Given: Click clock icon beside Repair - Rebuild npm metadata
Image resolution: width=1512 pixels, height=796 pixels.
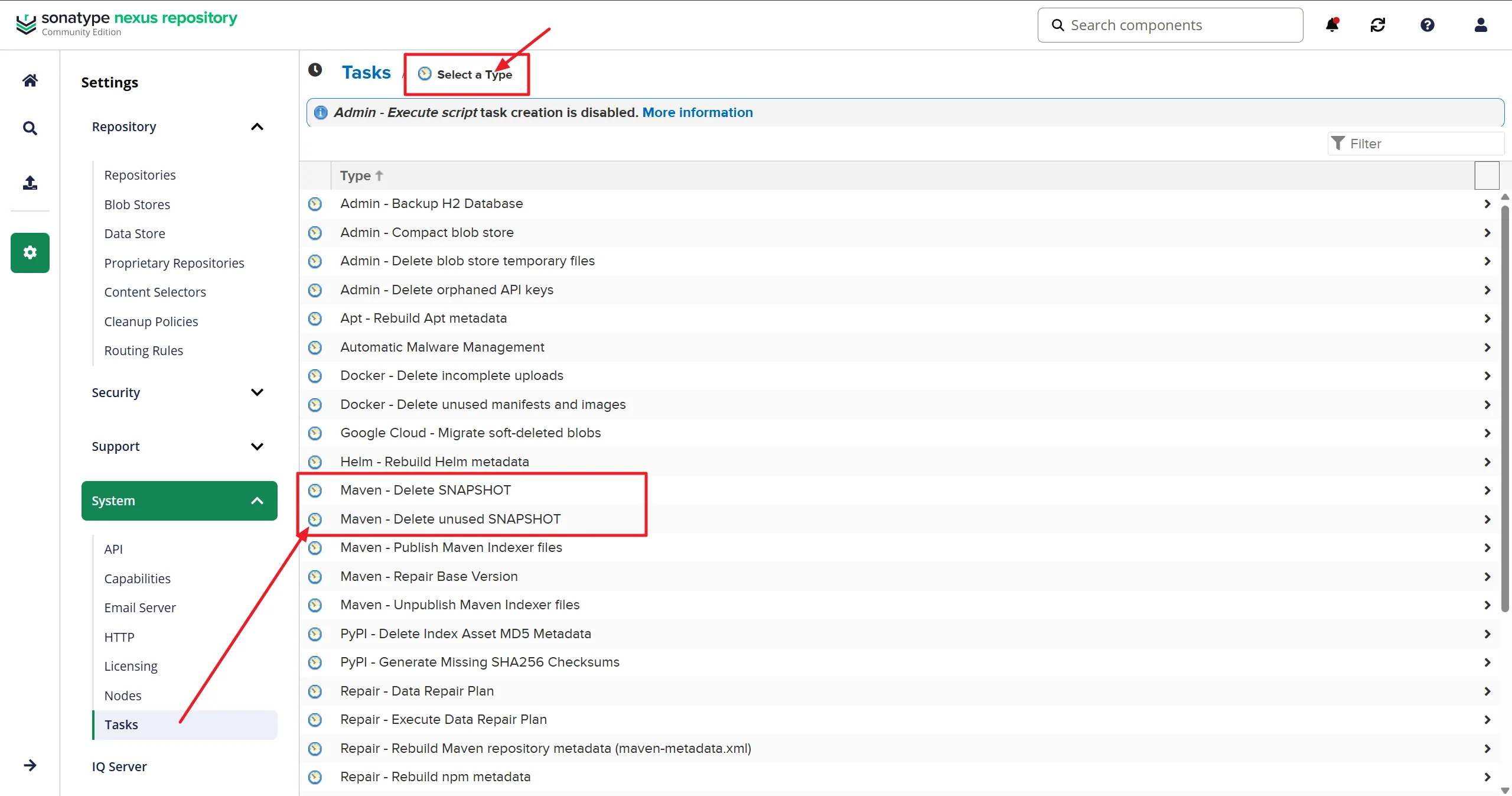Looking at the screenshot, I should (x=315, y=777).
